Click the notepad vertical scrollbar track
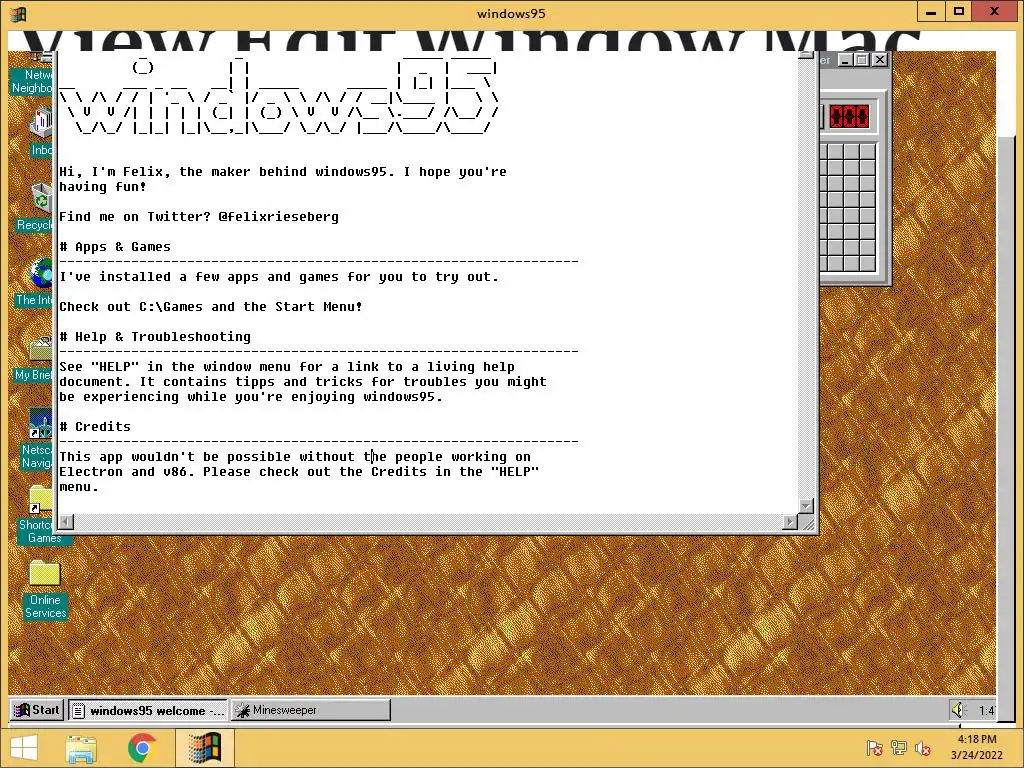1024x768 pixels. (806, 279)
